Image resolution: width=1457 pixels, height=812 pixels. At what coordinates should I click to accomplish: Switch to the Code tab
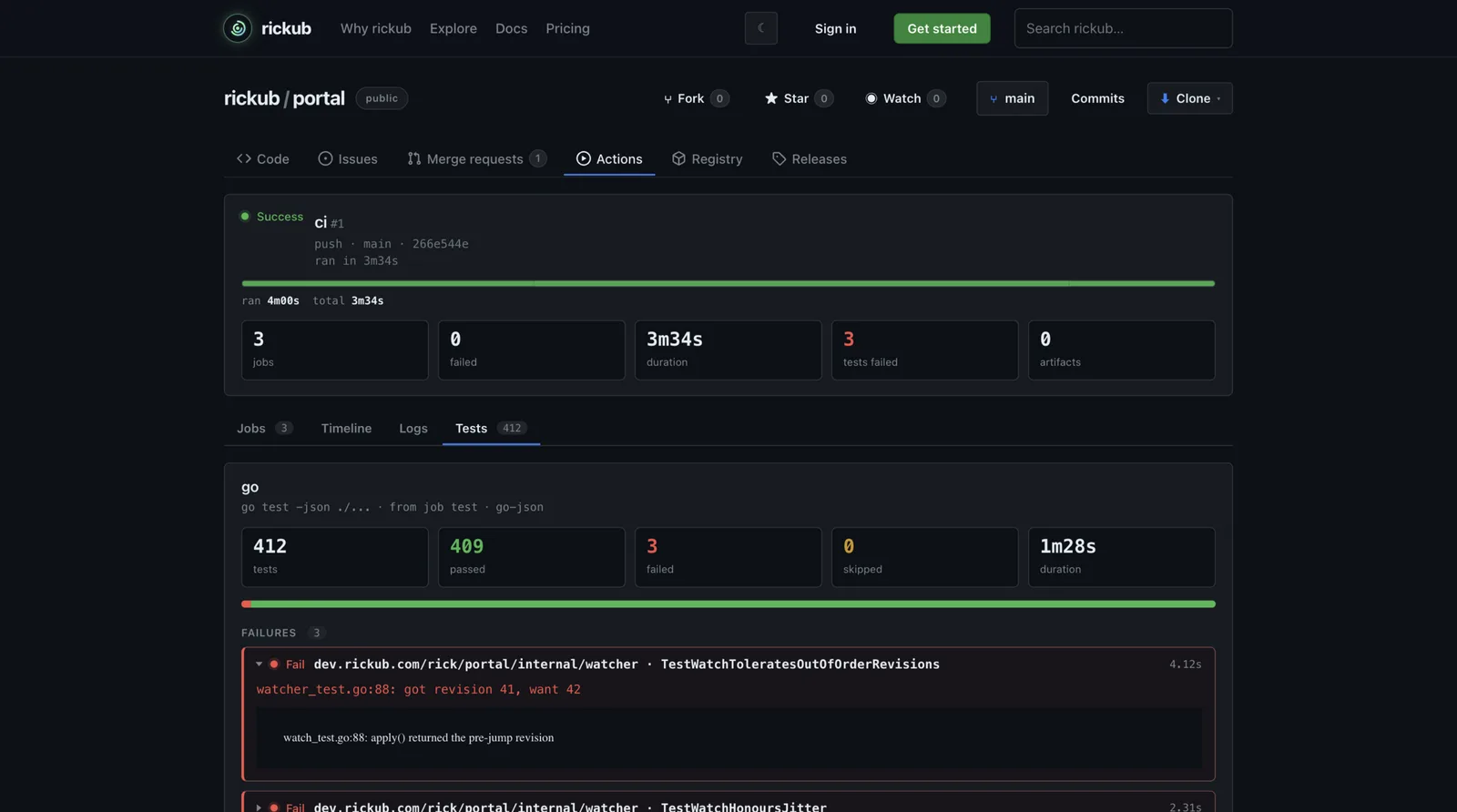click(263, 158)
